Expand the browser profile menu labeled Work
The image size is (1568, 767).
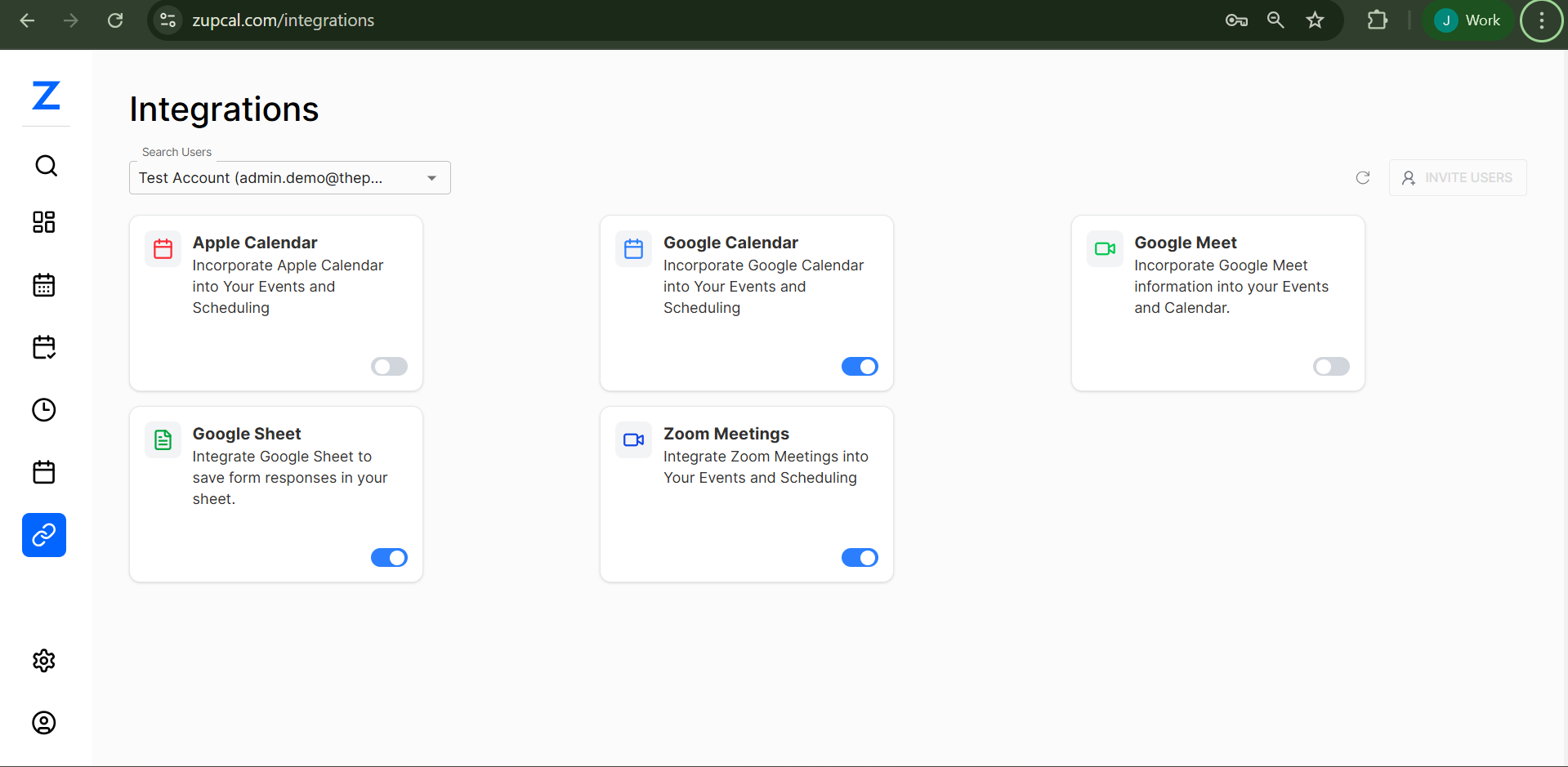point(1467,20)
